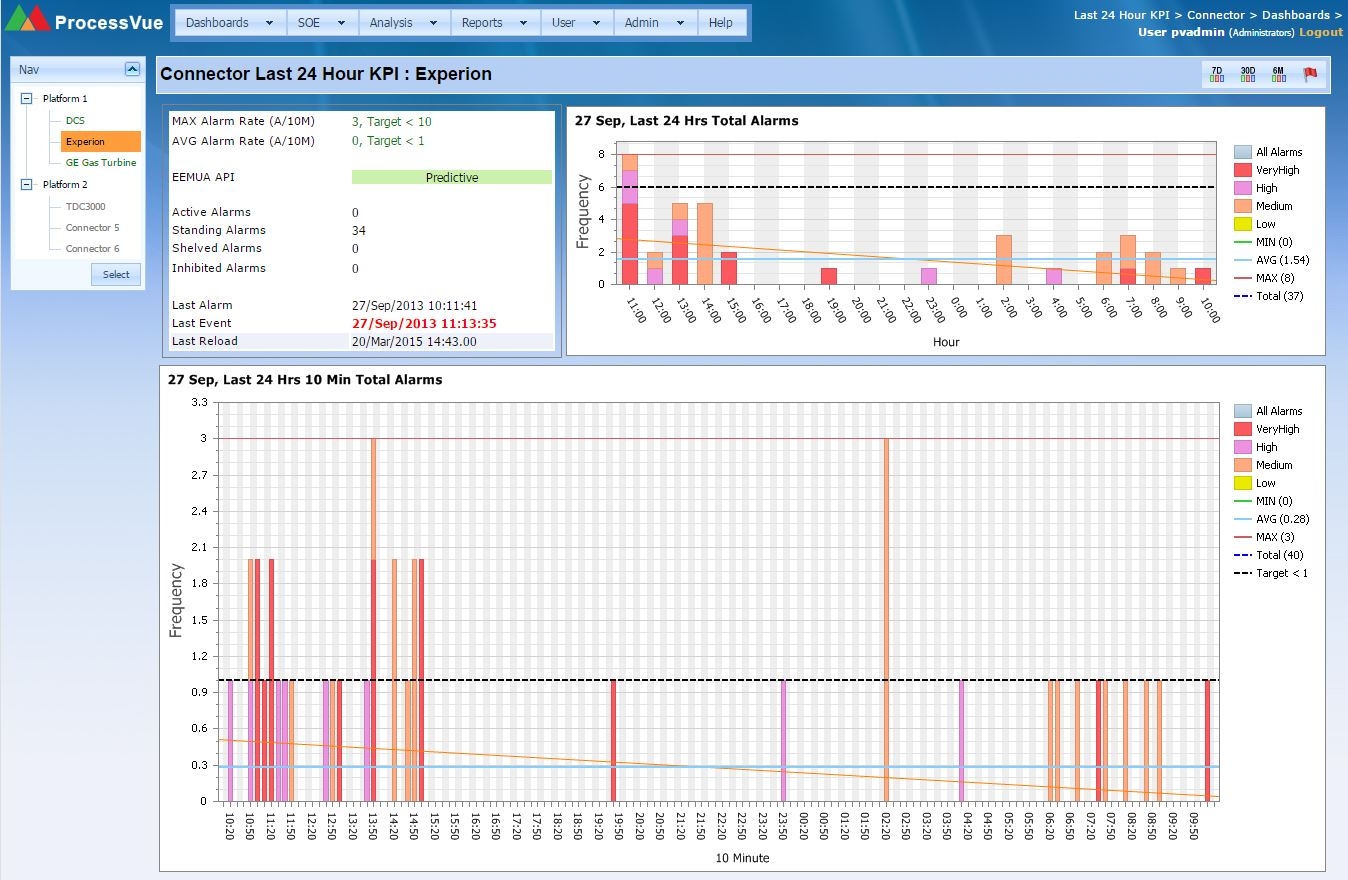Click MAX (3) in 10 Min legend
1348x880 pixels.
point(1277,537)
